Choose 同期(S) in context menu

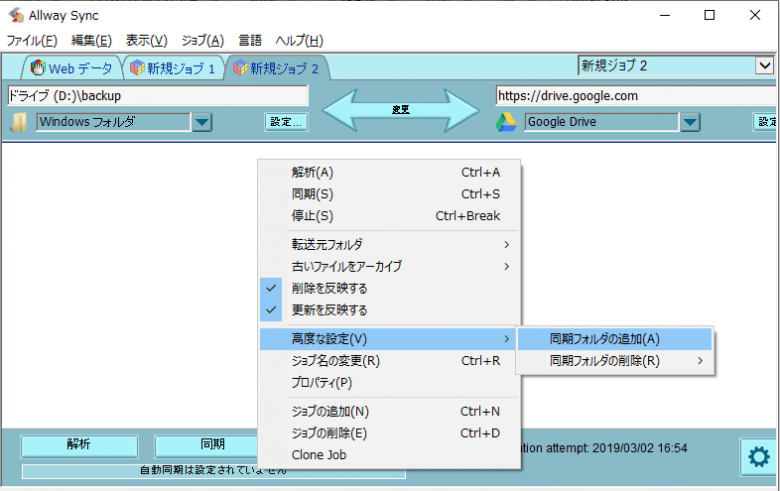[390, 194]
